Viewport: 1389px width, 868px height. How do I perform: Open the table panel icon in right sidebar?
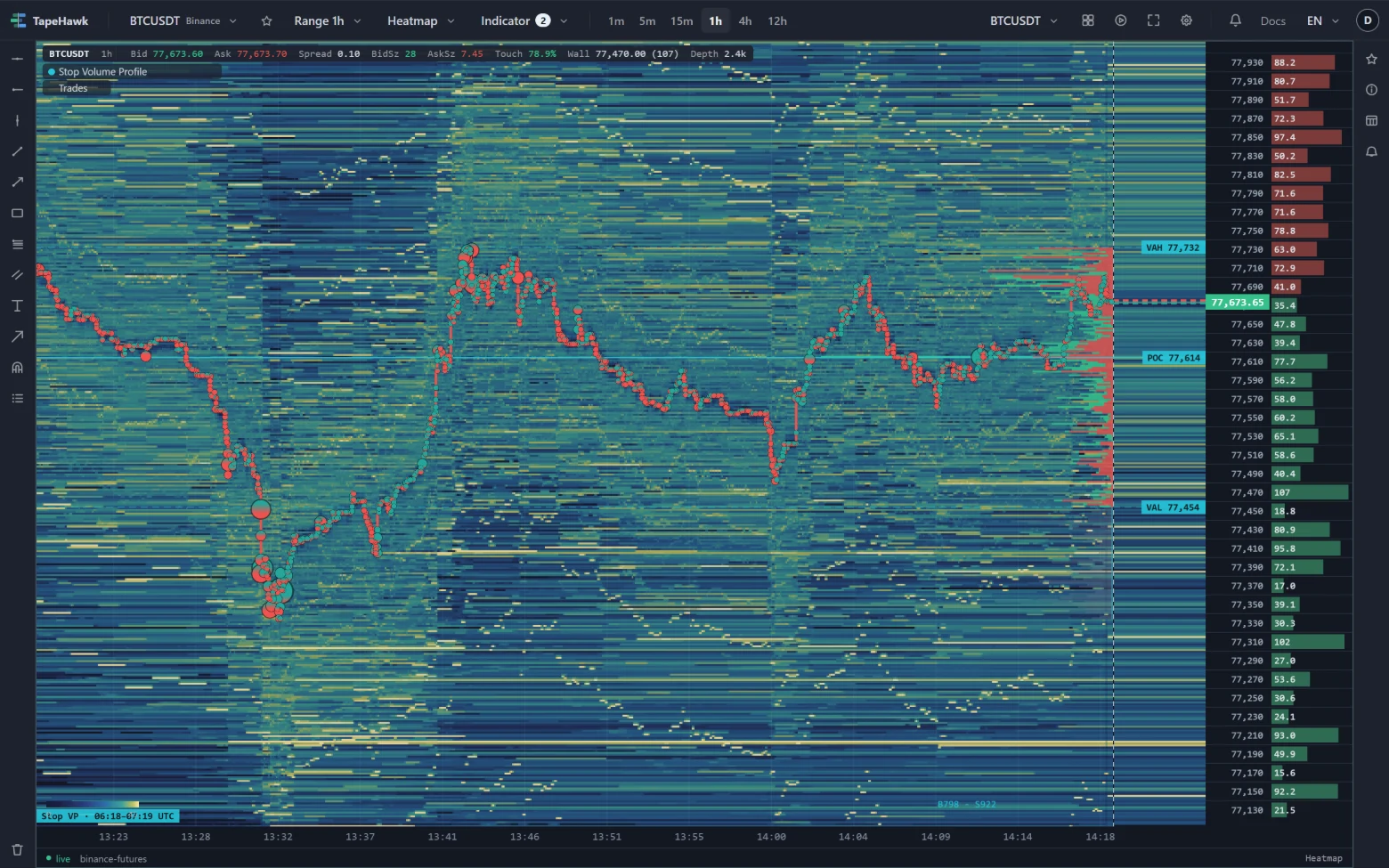1371,121
